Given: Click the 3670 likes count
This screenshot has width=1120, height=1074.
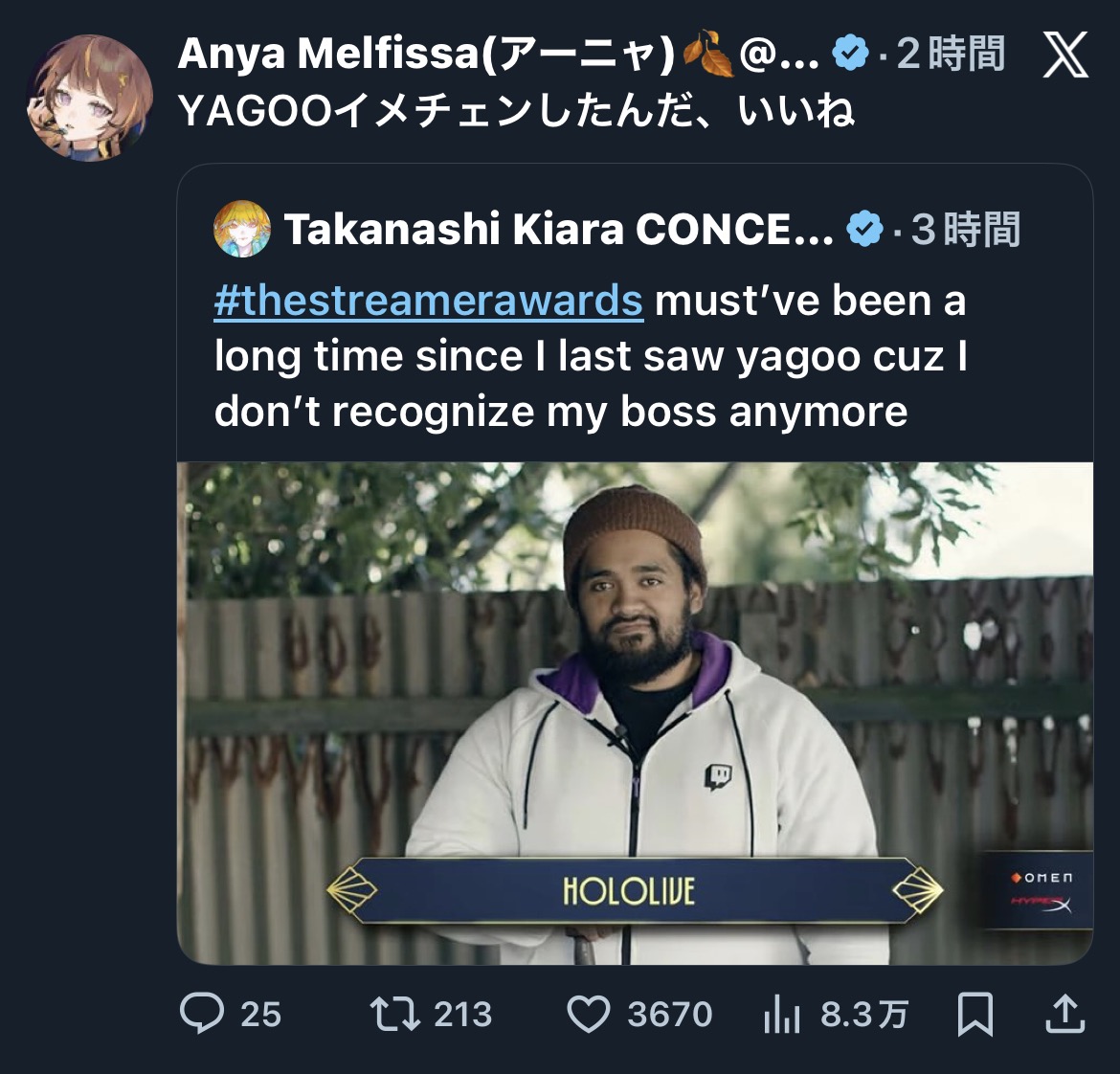Looking at the screenshot, I should tap(670, 1014).
